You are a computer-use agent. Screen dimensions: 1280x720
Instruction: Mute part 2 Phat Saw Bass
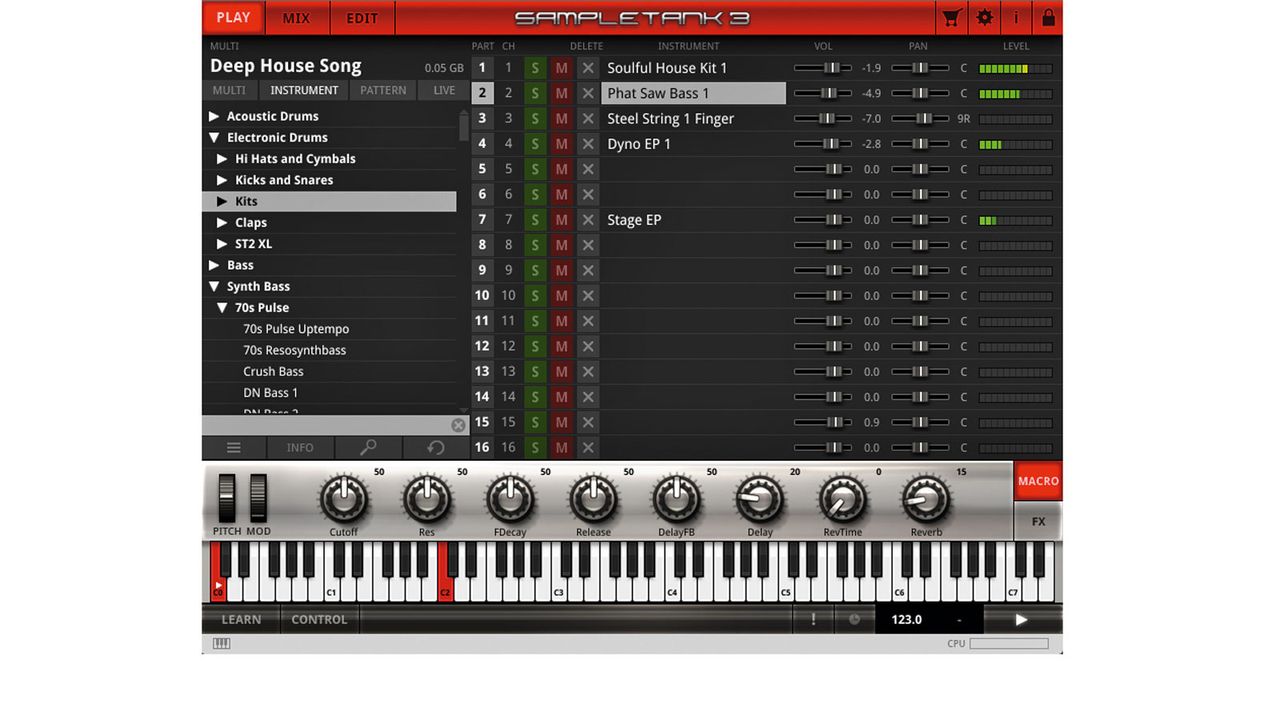click(x=561, y=93)
